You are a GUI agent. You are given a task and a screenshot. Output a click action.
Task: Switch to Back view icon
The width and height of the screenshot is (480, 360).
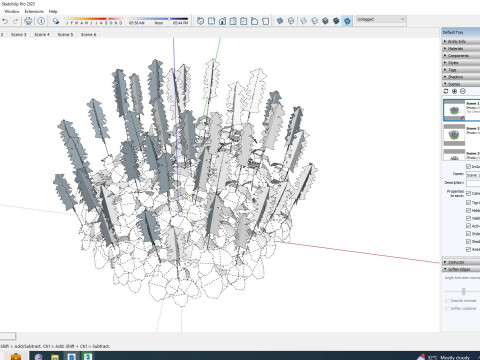point(244,21)
